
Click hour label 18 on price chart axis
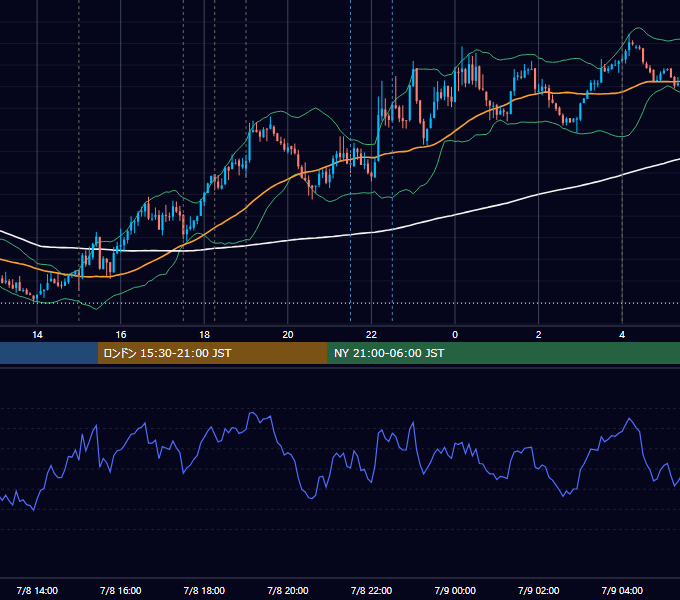pos(204,335)
